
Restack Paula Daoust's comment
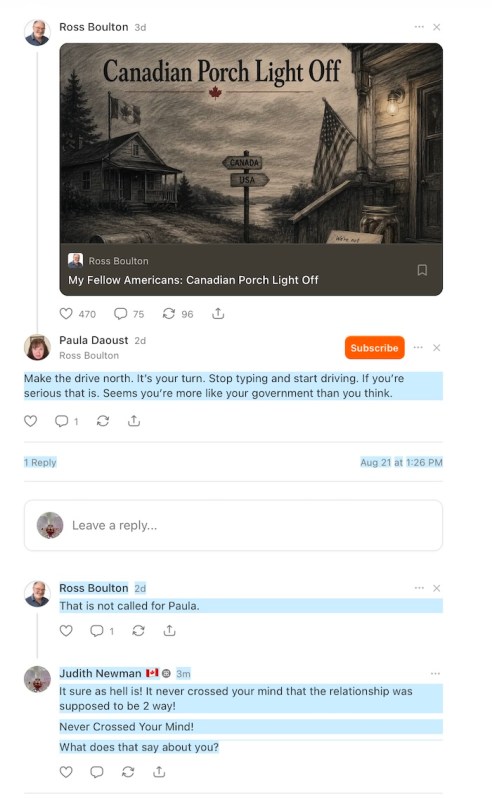tap(103, 421)
